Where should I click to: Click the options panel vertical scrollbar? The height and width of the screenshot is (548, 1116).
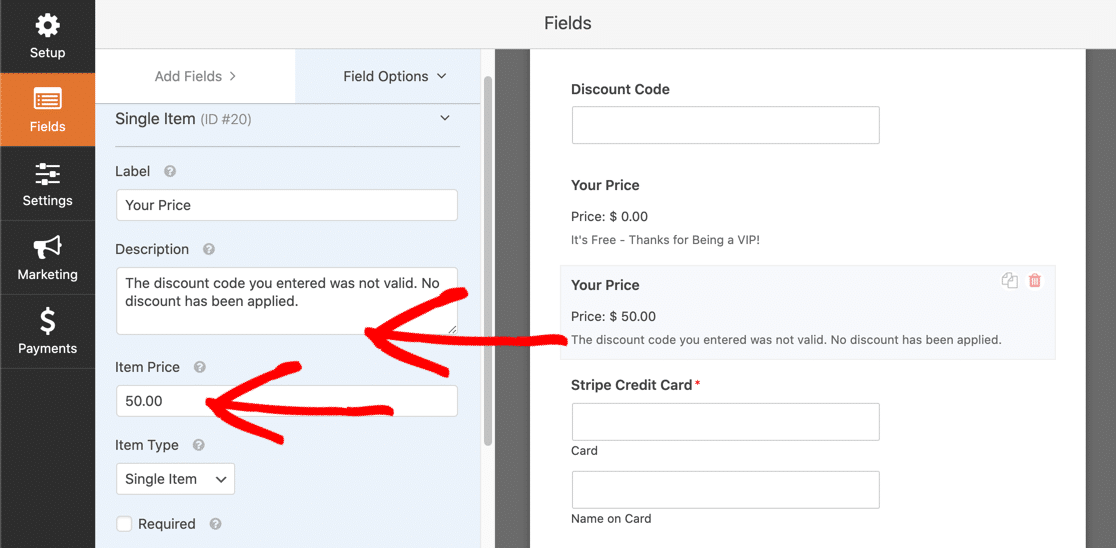(488, 260)
